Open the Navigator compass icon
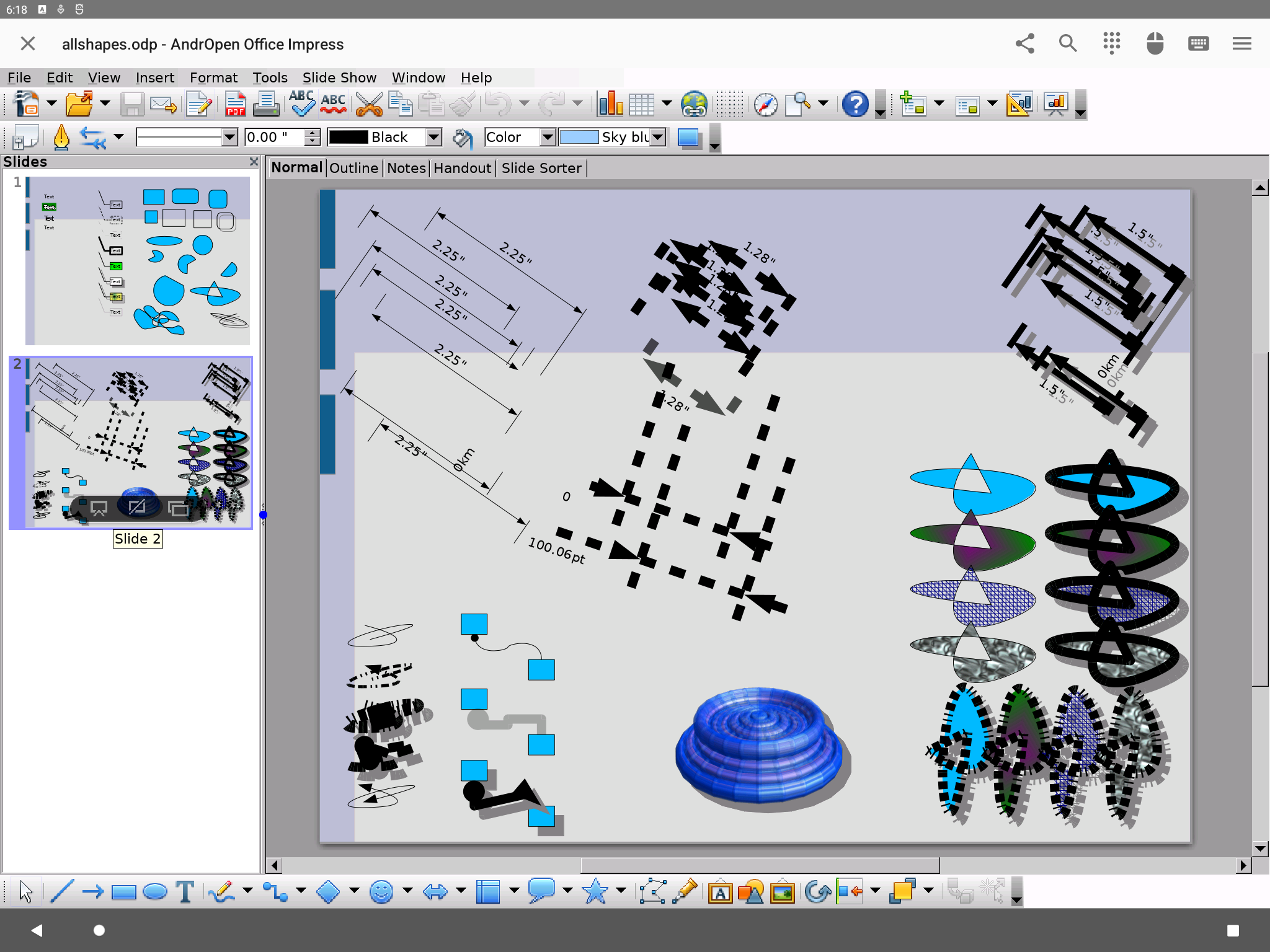Screen dimensions: 1270x952 tap(766, 104)
